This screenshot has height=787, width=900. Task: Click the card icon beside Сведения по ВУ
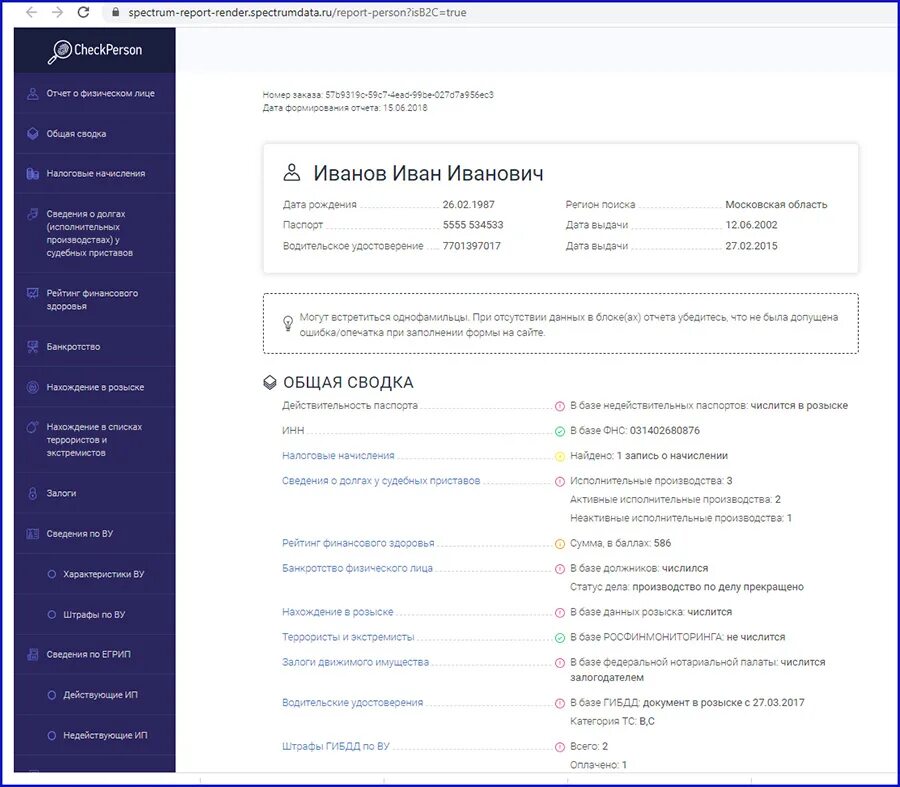click(33, 534)
